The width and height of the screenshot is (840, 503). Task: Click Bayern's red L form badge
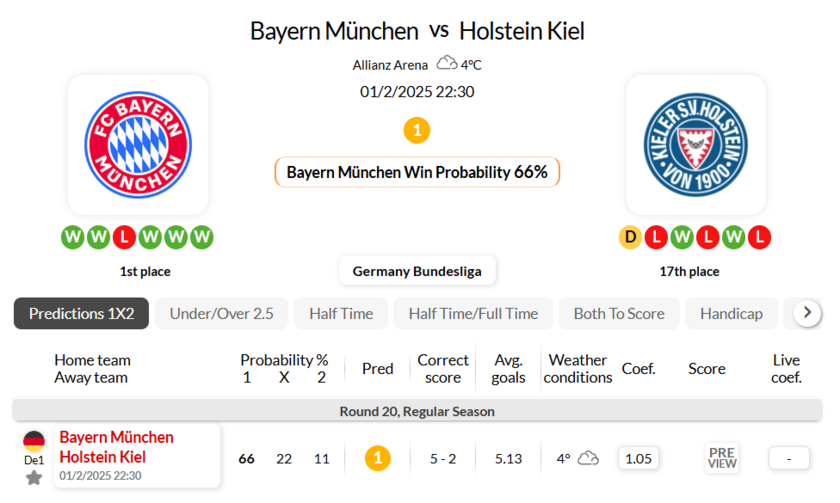tap(124, 237)
